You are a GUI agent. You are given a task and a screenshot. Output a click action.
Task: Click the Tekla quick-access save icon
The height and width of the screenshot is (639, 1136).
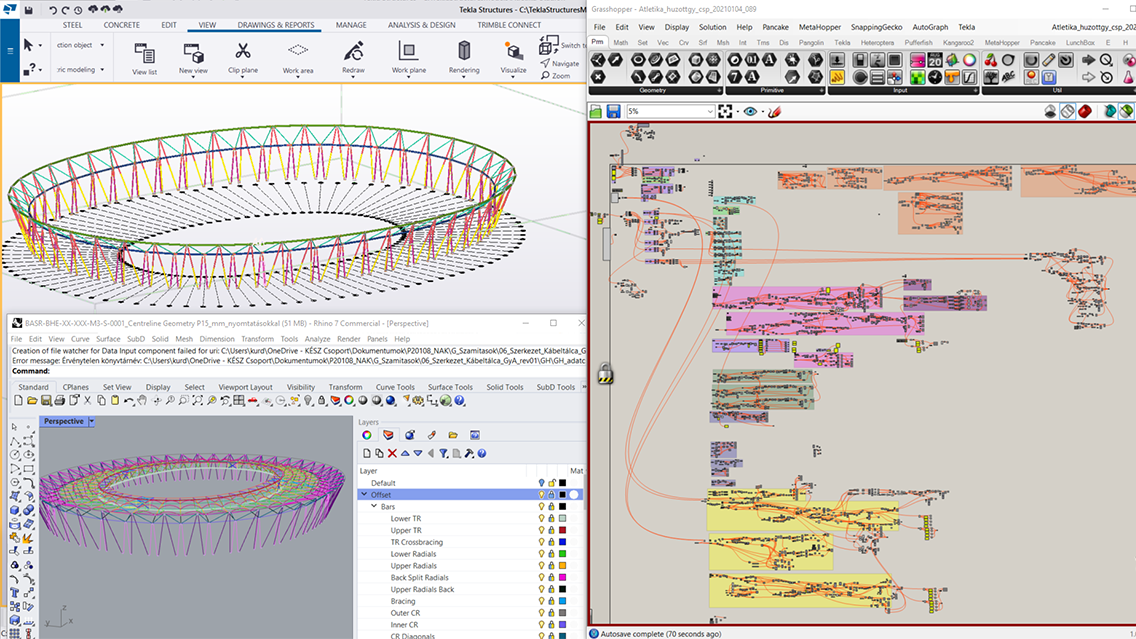[x=28, y=10]
